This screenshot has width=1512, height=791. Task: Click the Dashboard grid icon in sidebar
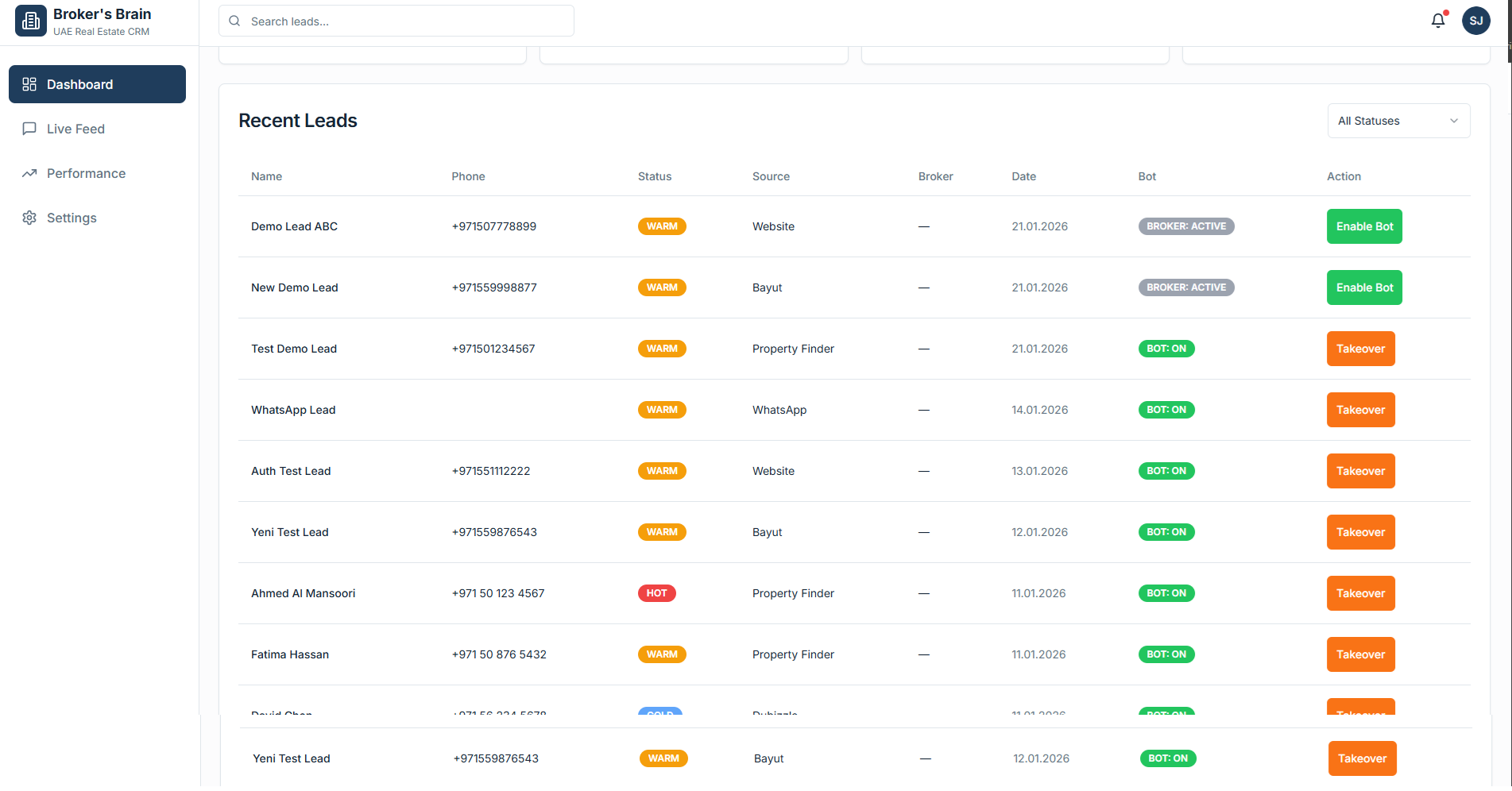[x=29, y=84]
